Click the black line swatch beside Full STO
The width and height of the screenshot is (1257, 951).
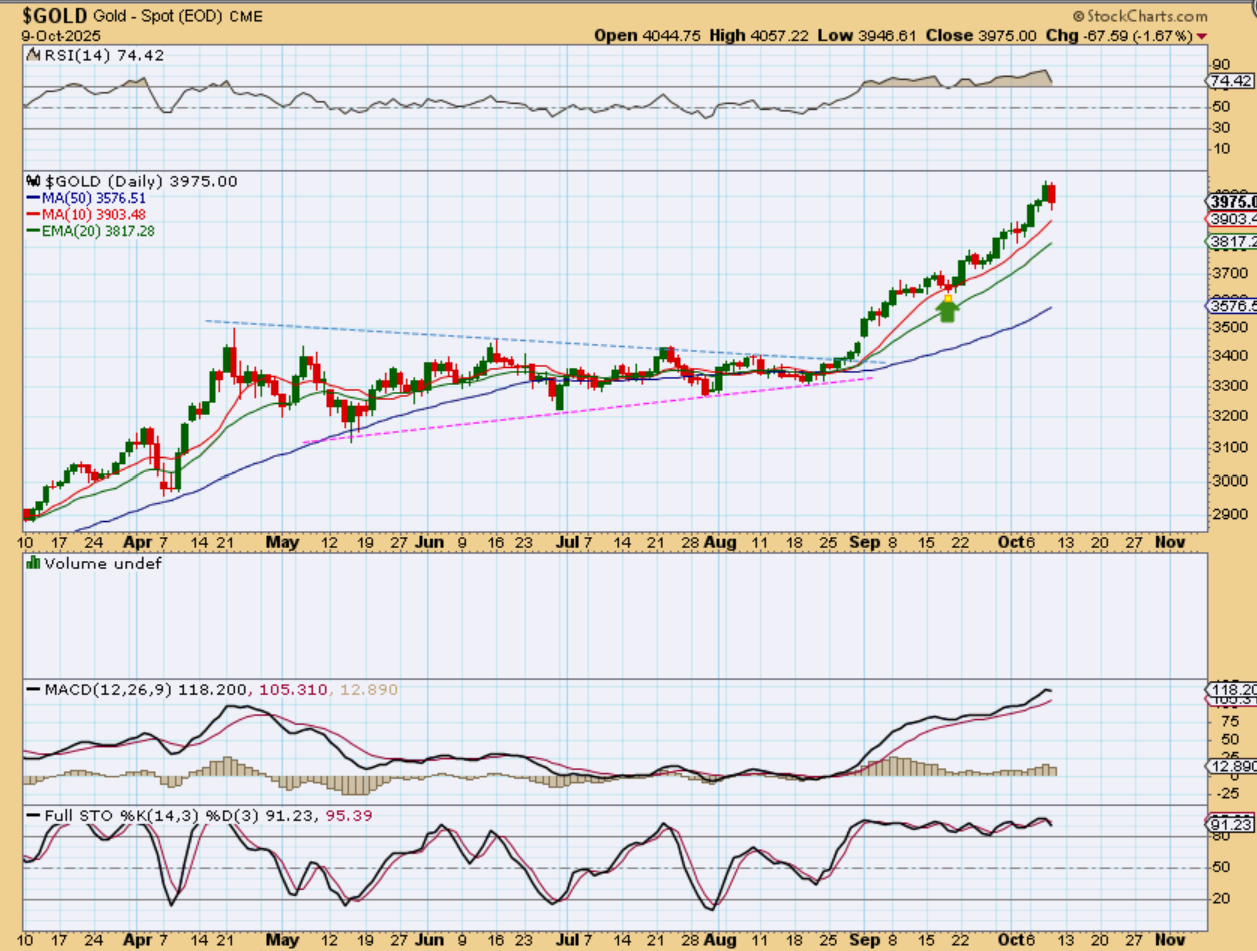pyautogui.click(x=32, y=816)
